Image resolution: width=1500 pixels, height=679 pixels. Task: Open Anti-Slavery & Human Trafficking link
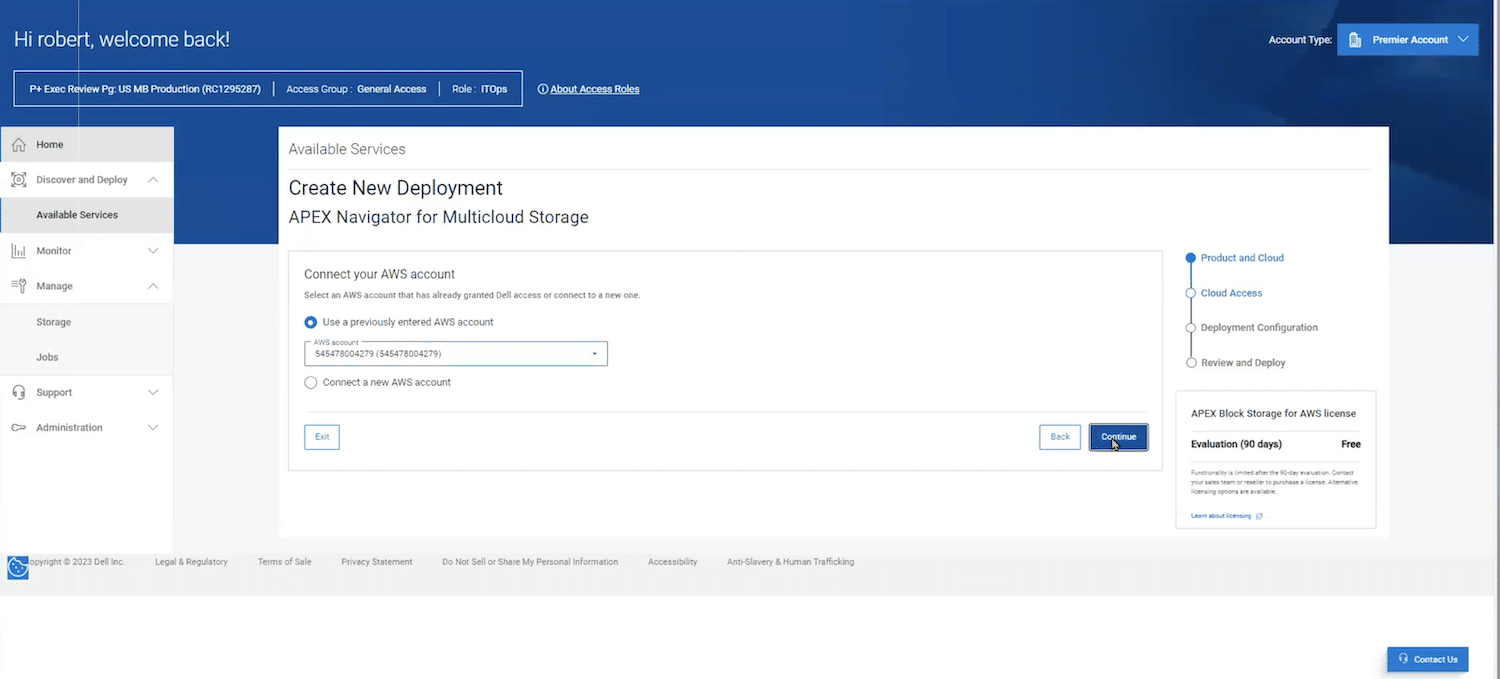pos(790,562)
